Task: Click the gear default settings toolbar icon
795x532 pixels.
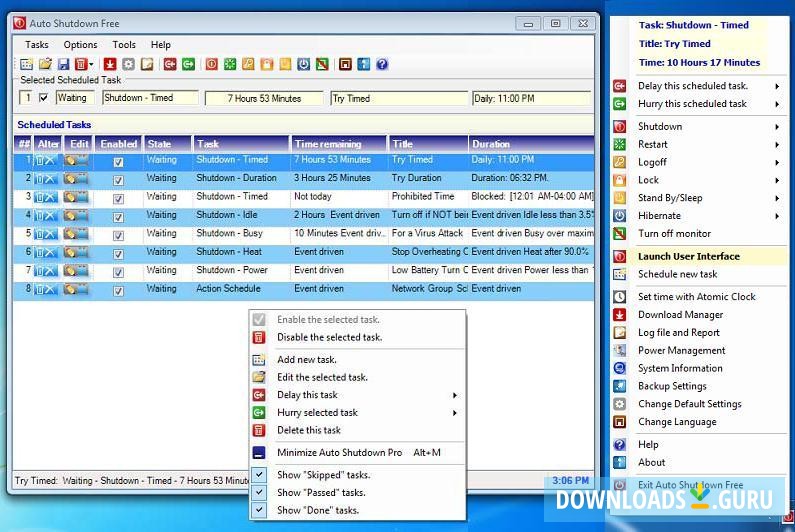Action: tap(129, 64)
